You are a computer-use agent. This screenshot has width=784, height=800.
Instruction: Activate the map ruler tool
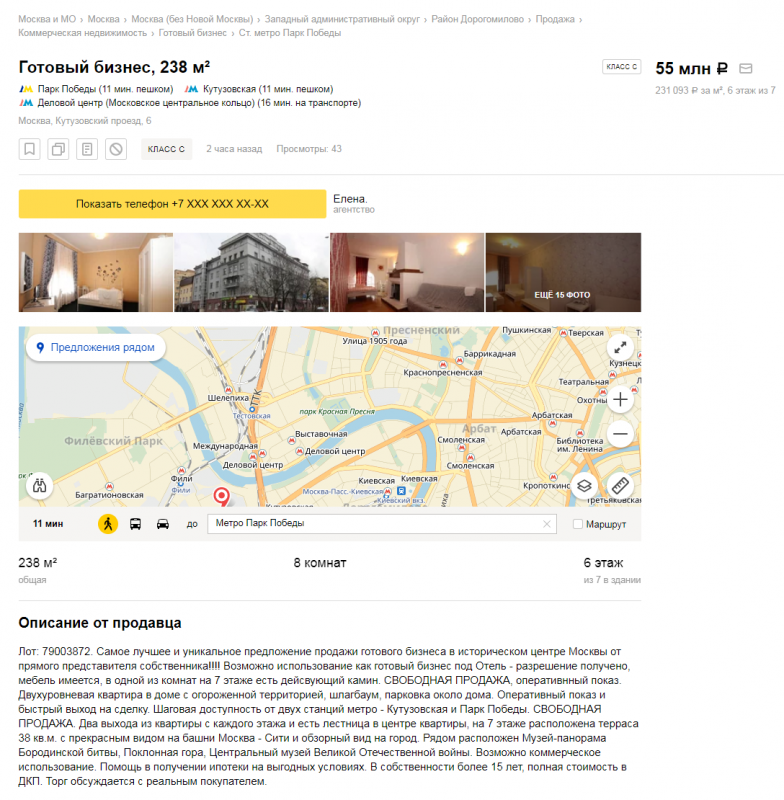620,486
